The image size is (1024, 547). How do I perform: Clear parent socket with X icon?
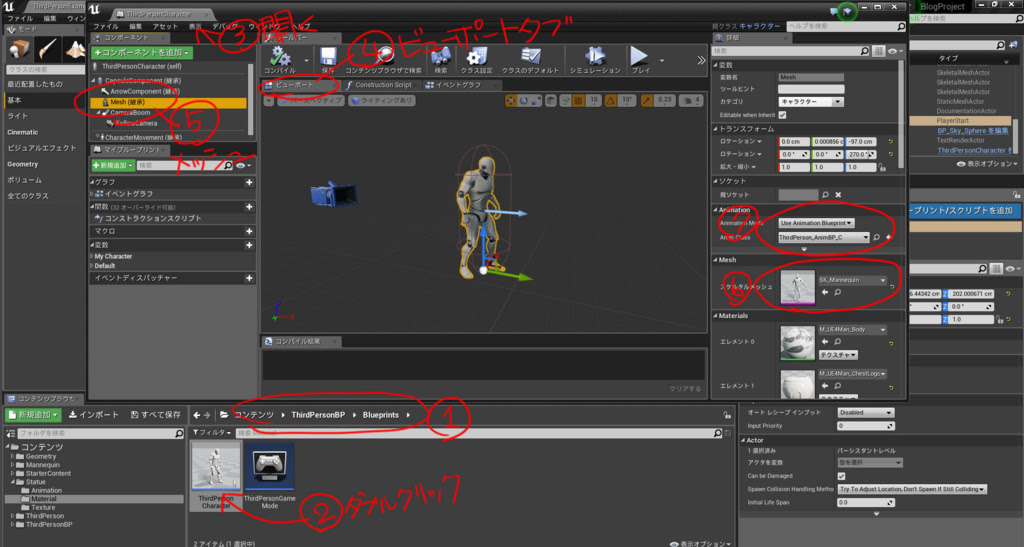[x=838, y=195]
